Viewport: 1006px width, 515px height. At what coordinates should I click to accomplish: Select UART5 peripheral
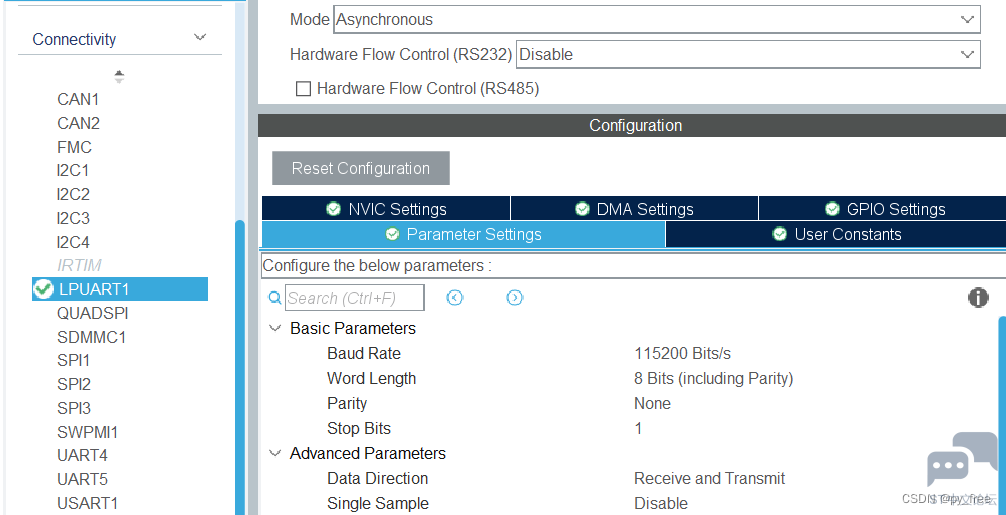coord(82,479)
